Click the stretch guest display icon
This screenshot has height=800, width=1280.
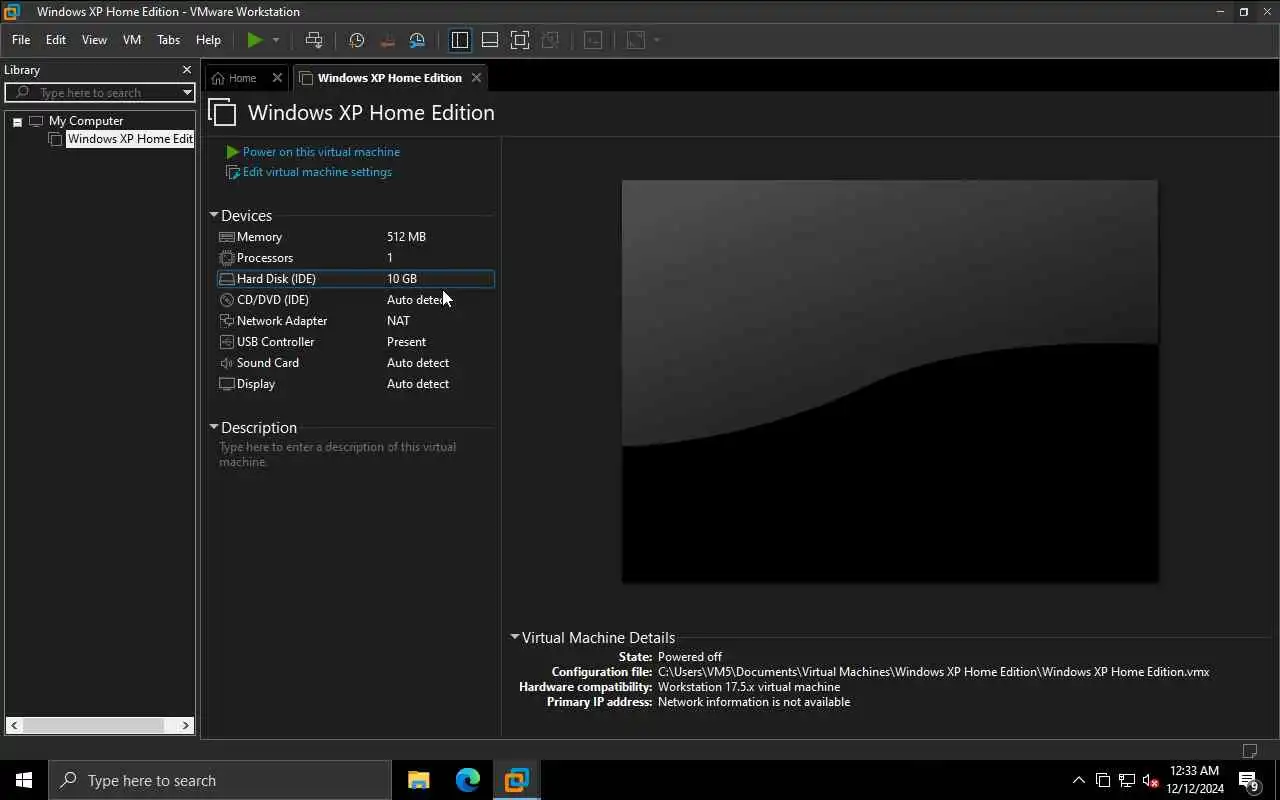click(x=636, y=40)
